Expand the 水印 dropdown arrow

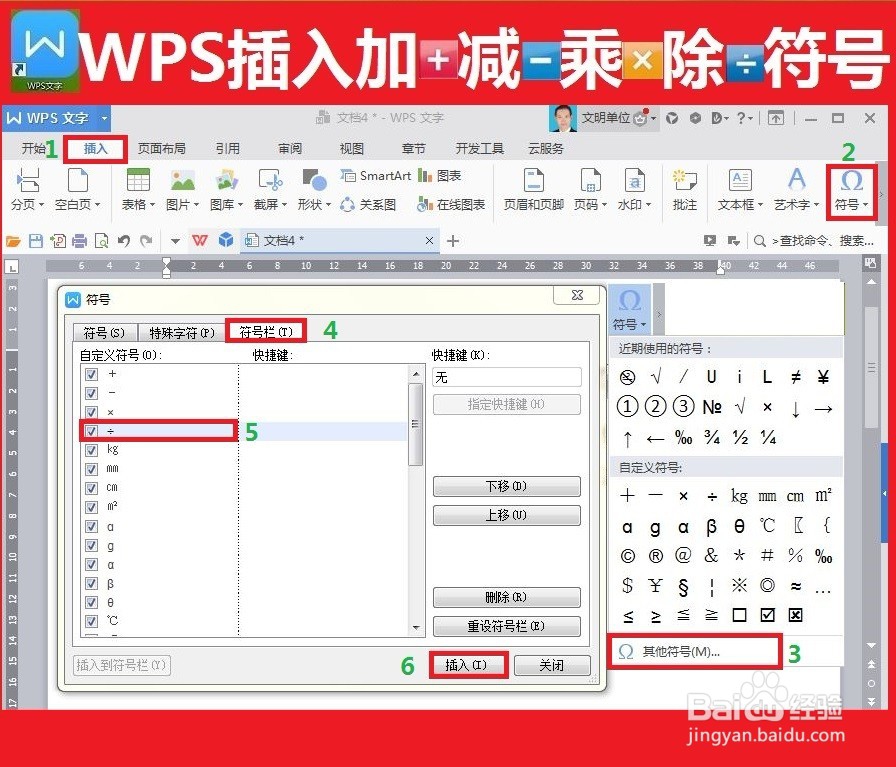pos(649,205)
